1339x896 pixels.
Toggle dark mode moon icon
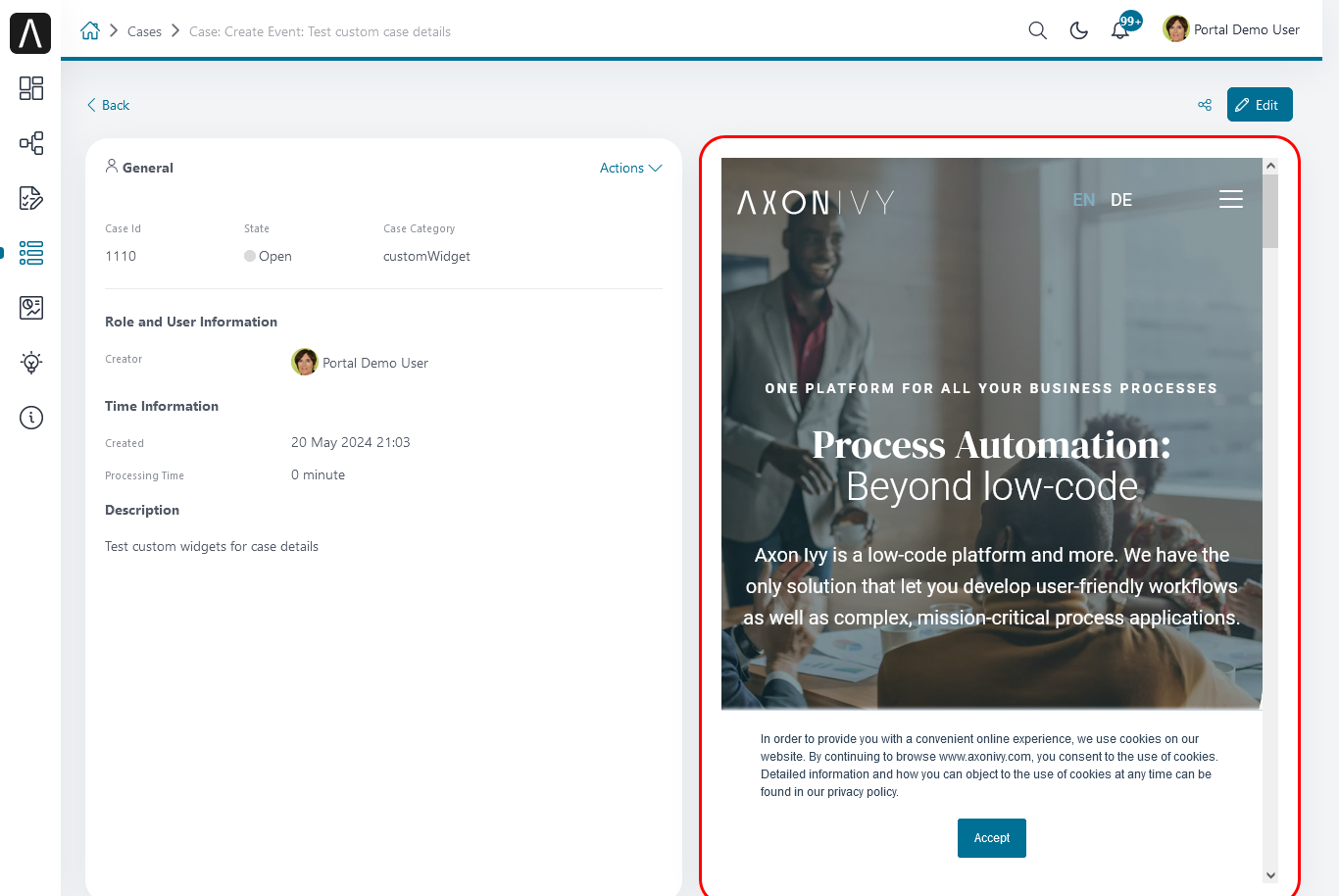point(1079,30)
